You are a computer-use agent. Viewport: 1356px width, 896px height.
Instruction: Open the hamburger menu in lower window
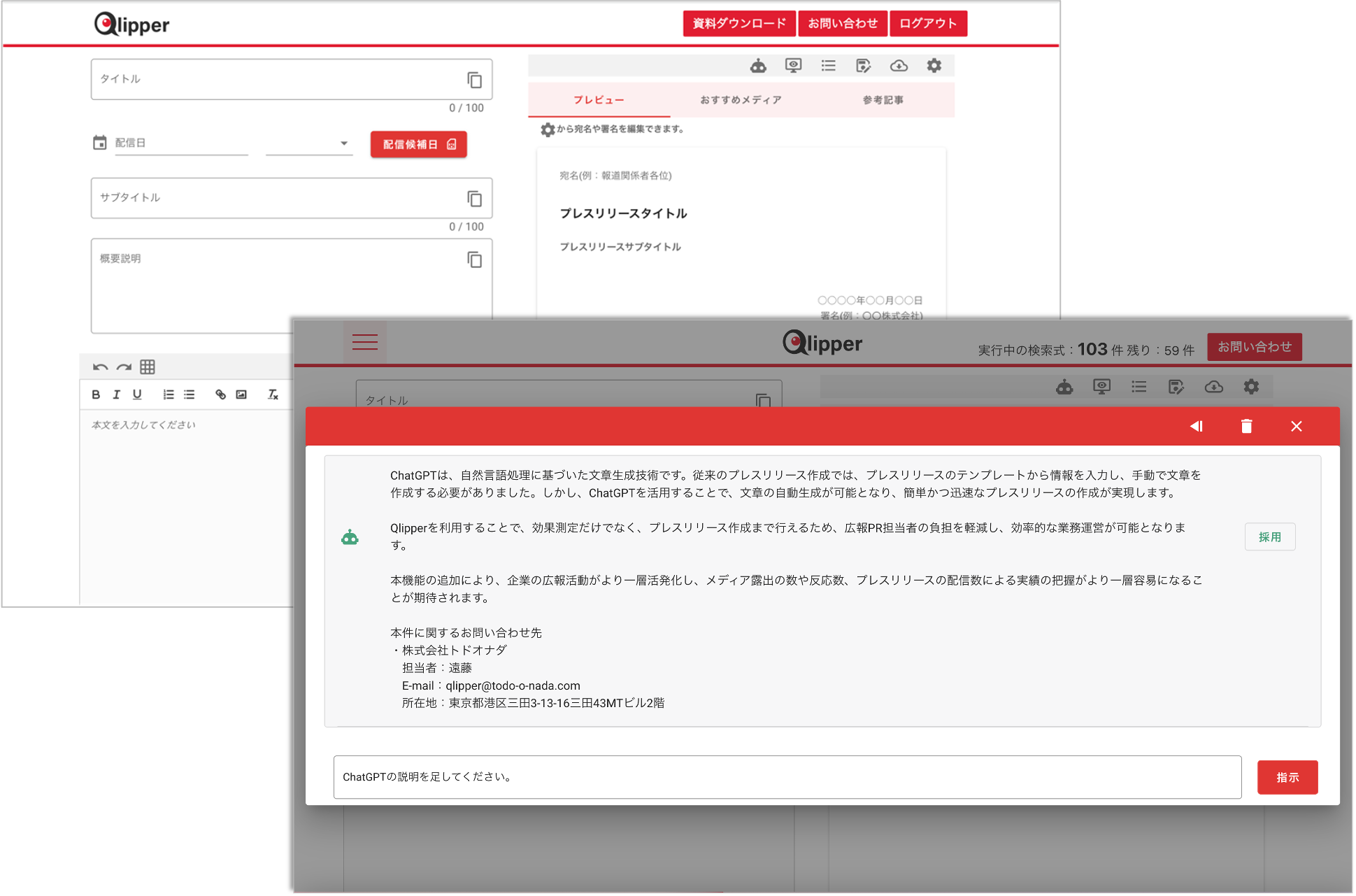364,342
